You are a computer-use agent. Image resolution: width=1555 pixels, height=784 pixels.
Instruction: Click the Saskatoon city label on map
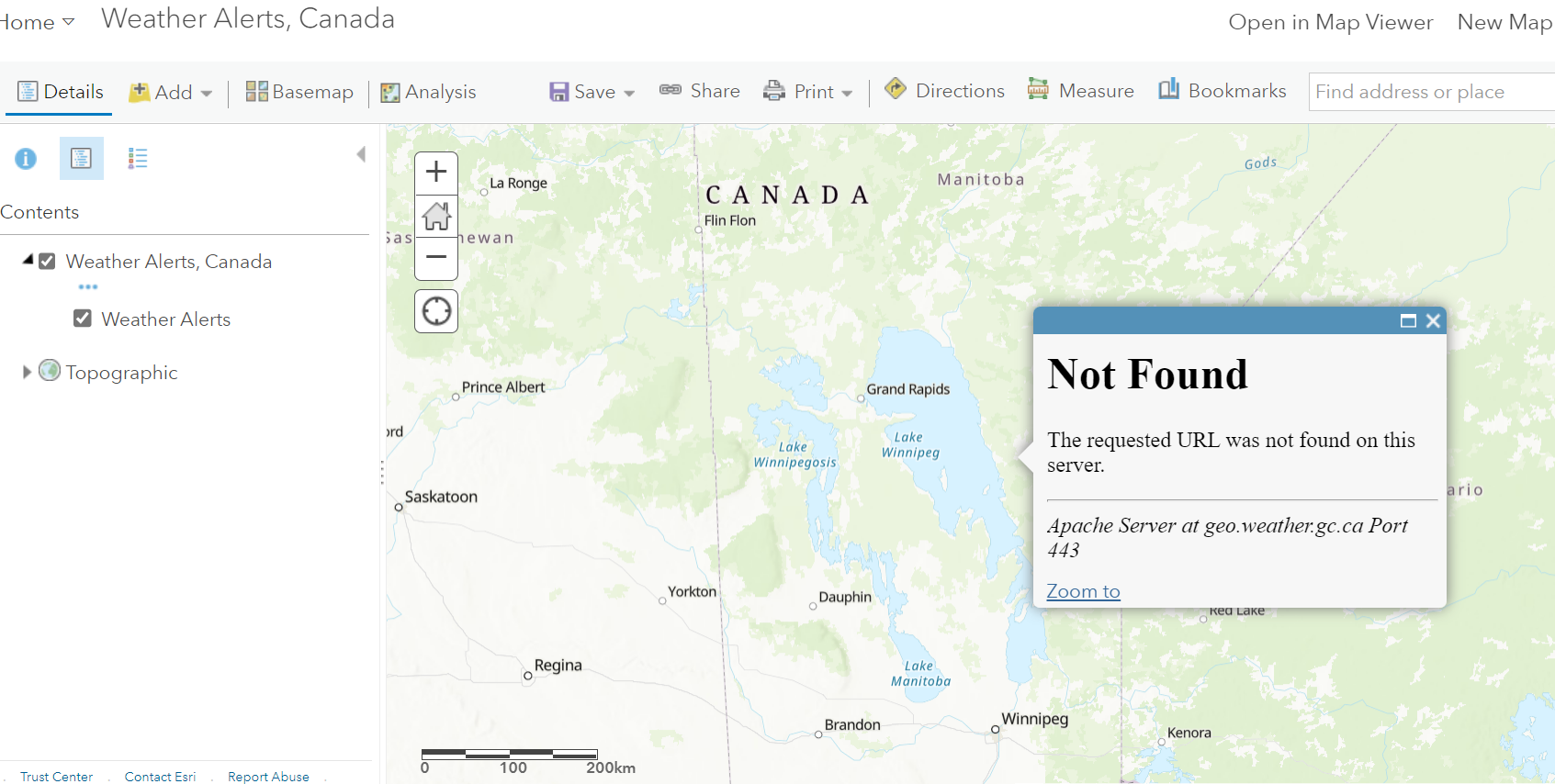click(441, 497)
